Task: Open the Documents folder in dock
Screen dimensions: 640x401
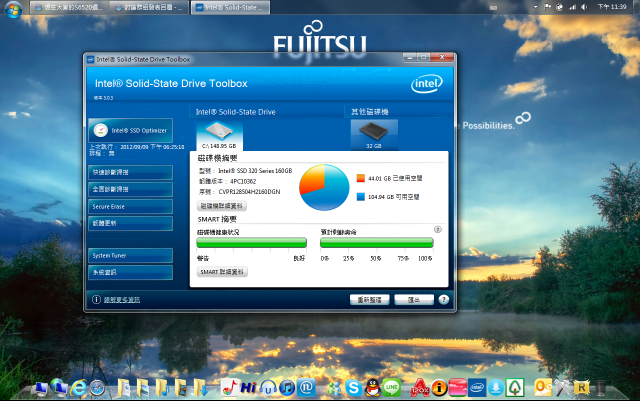Action: coord(124,388)
